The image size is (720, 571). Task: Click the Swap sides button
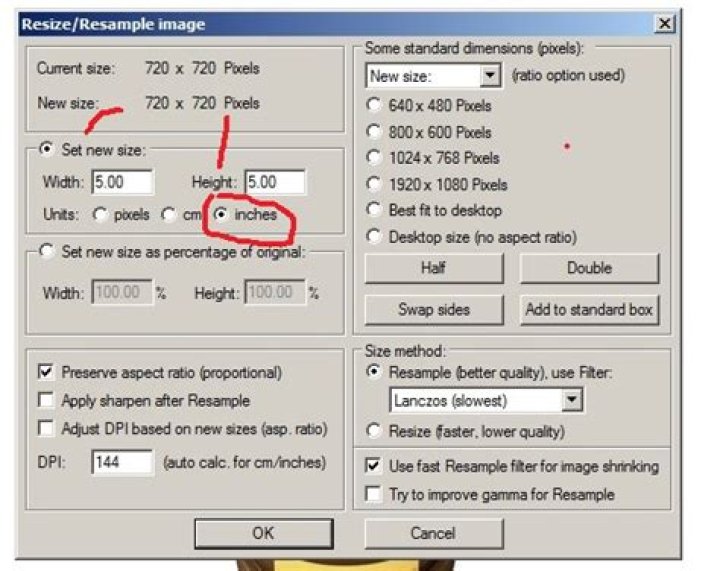[433, 310]
